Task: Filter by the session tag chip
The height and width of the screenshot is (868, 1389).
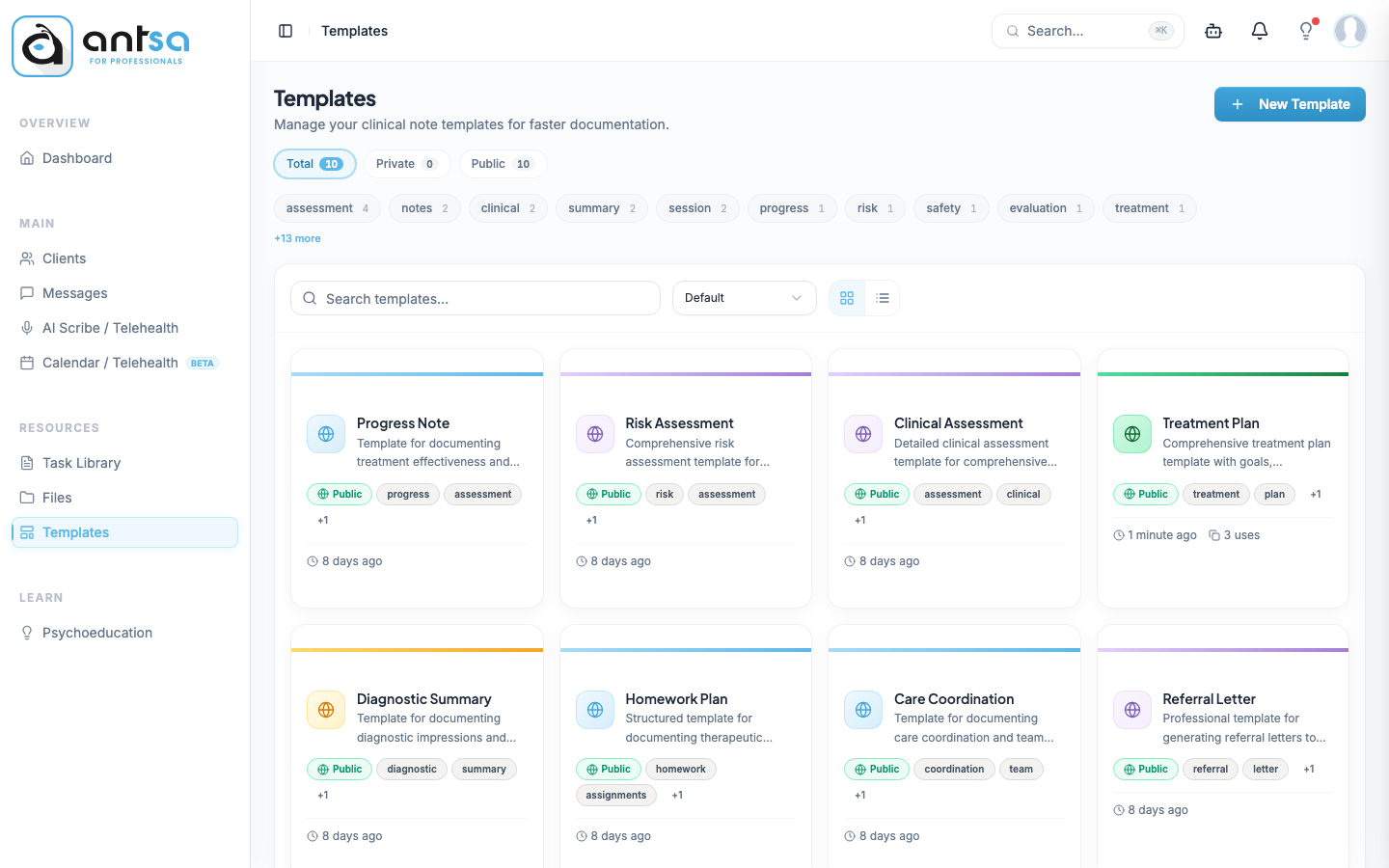Action: [x=697, y=208]
